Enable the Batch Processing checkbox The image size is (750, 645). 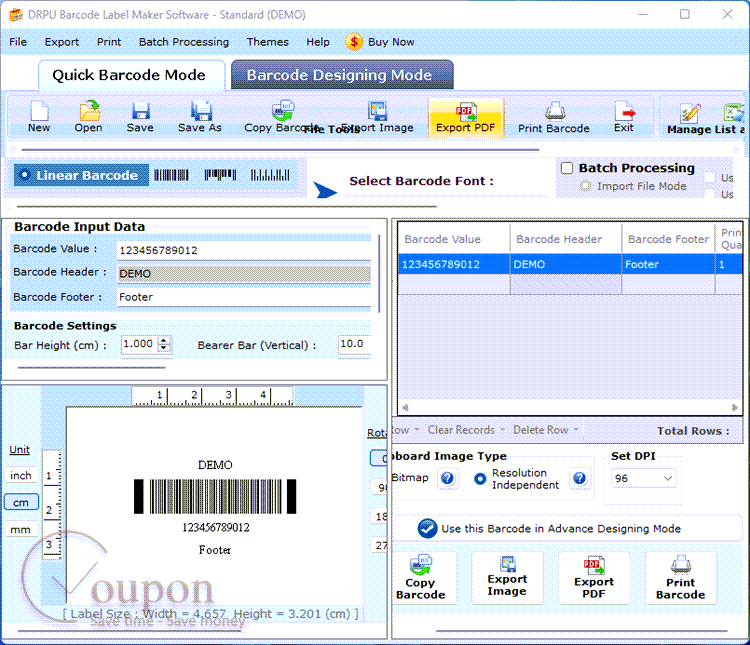point(567,168)
